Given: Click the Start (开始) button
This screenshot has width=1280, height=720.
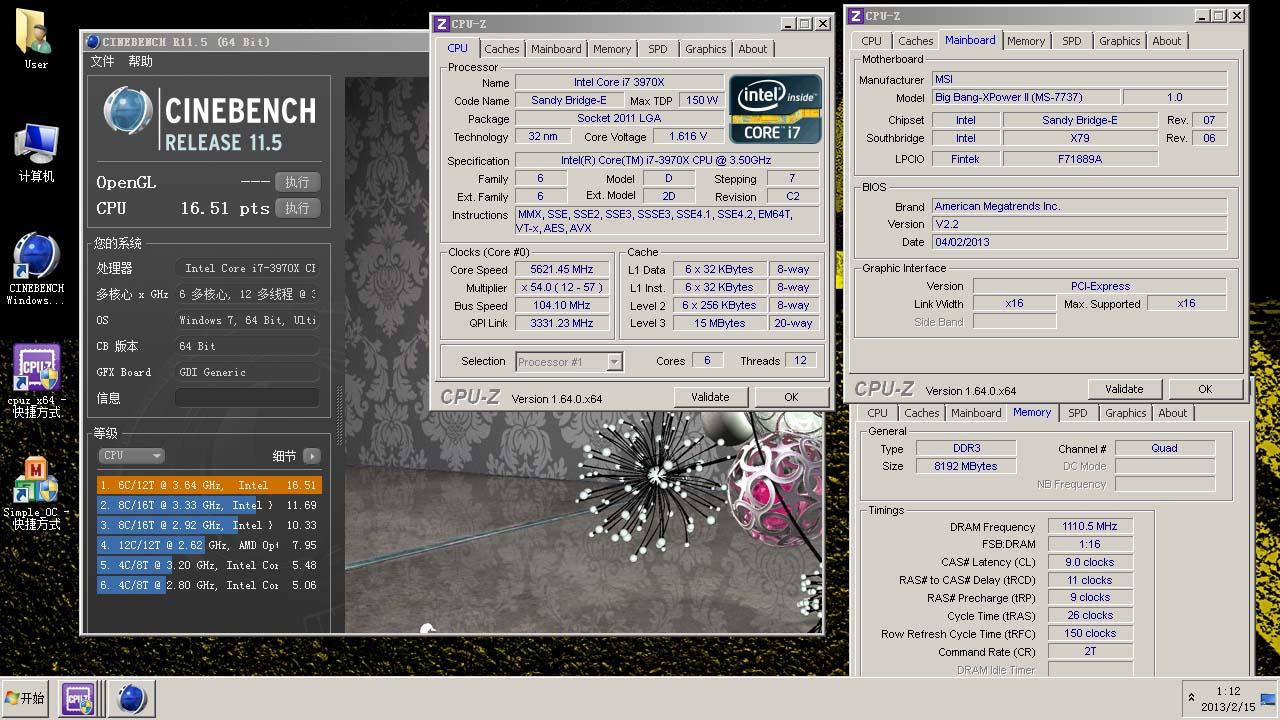Looking at the screenshot, I should tap(26, 698).
